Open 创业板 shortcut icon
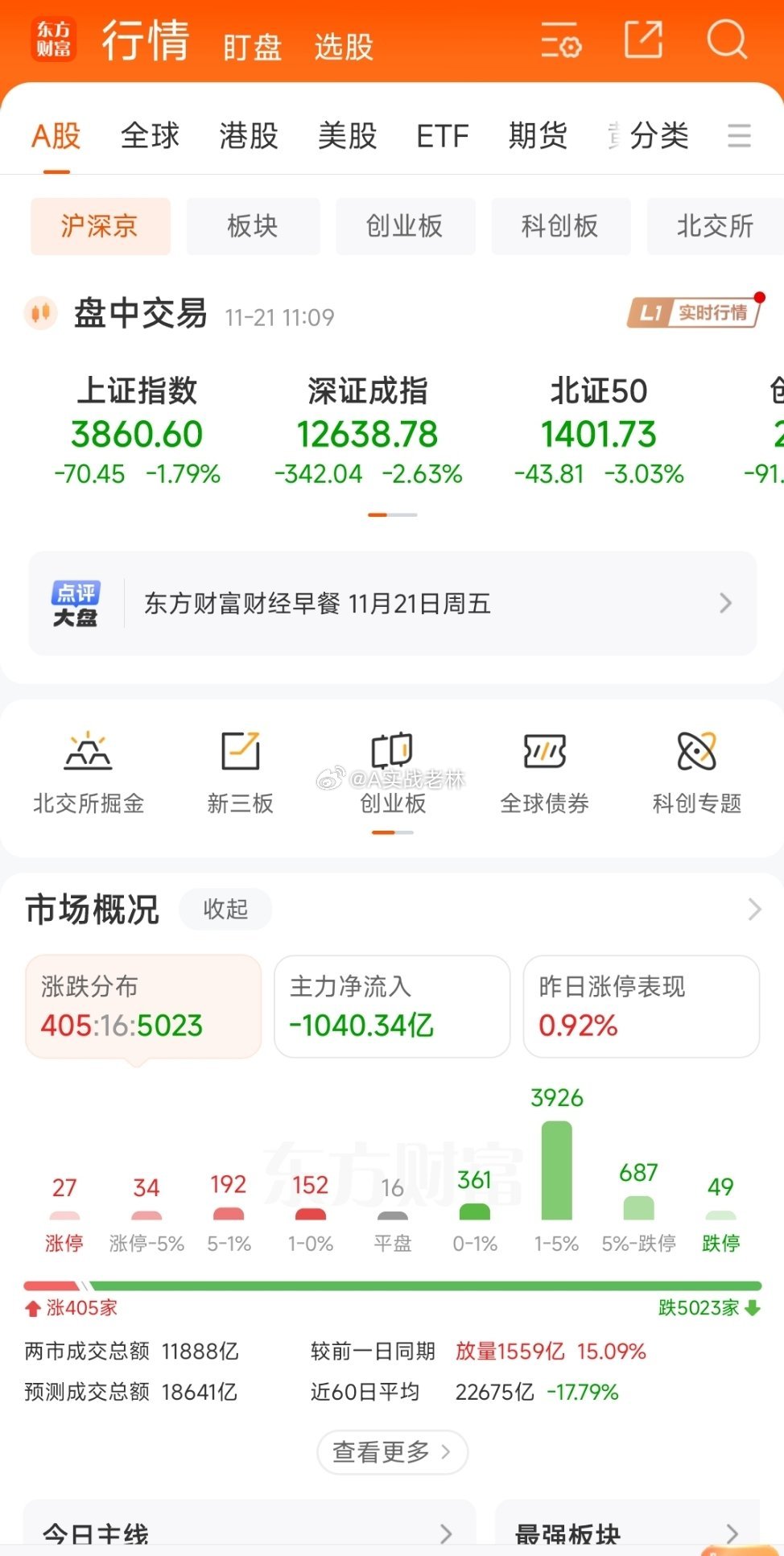This screenshot has height=1556, width=784. coord(392,751)
